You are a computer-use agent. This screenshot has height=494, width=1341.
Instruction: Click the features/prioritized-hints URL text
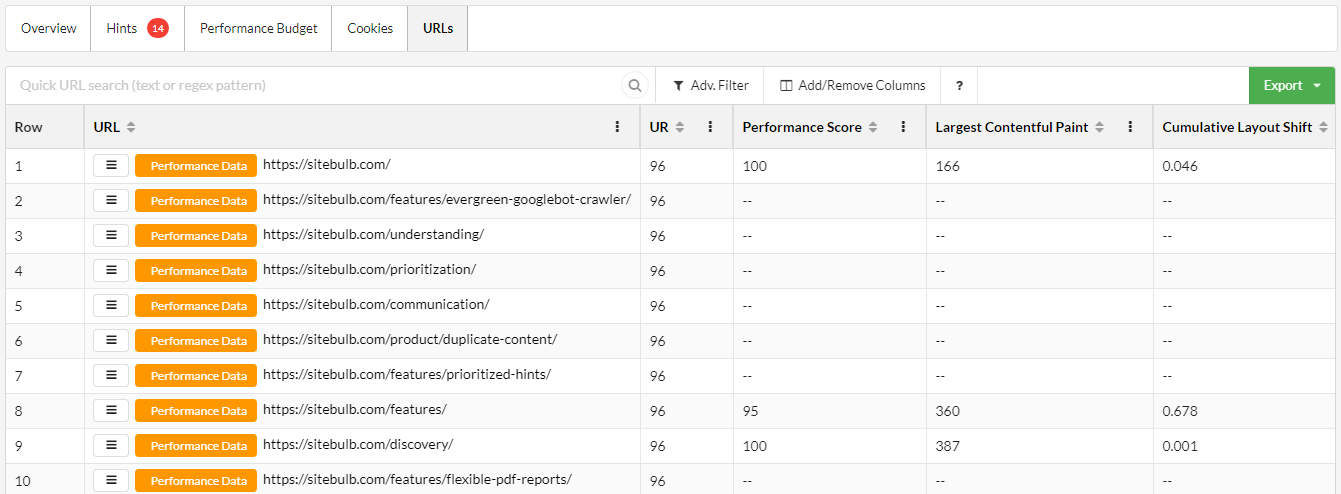point(407,374)
